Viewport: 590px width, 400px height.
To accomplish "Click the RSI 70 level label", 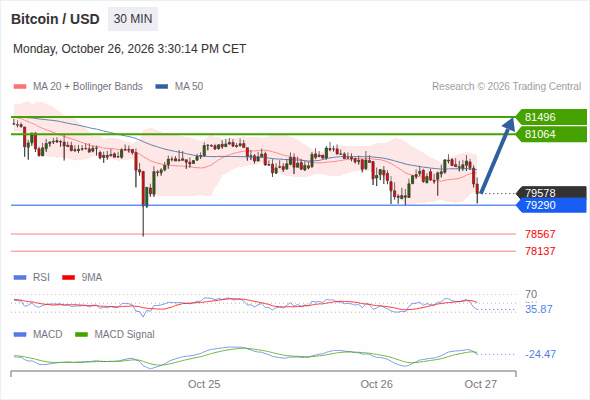I will (531, 294).
